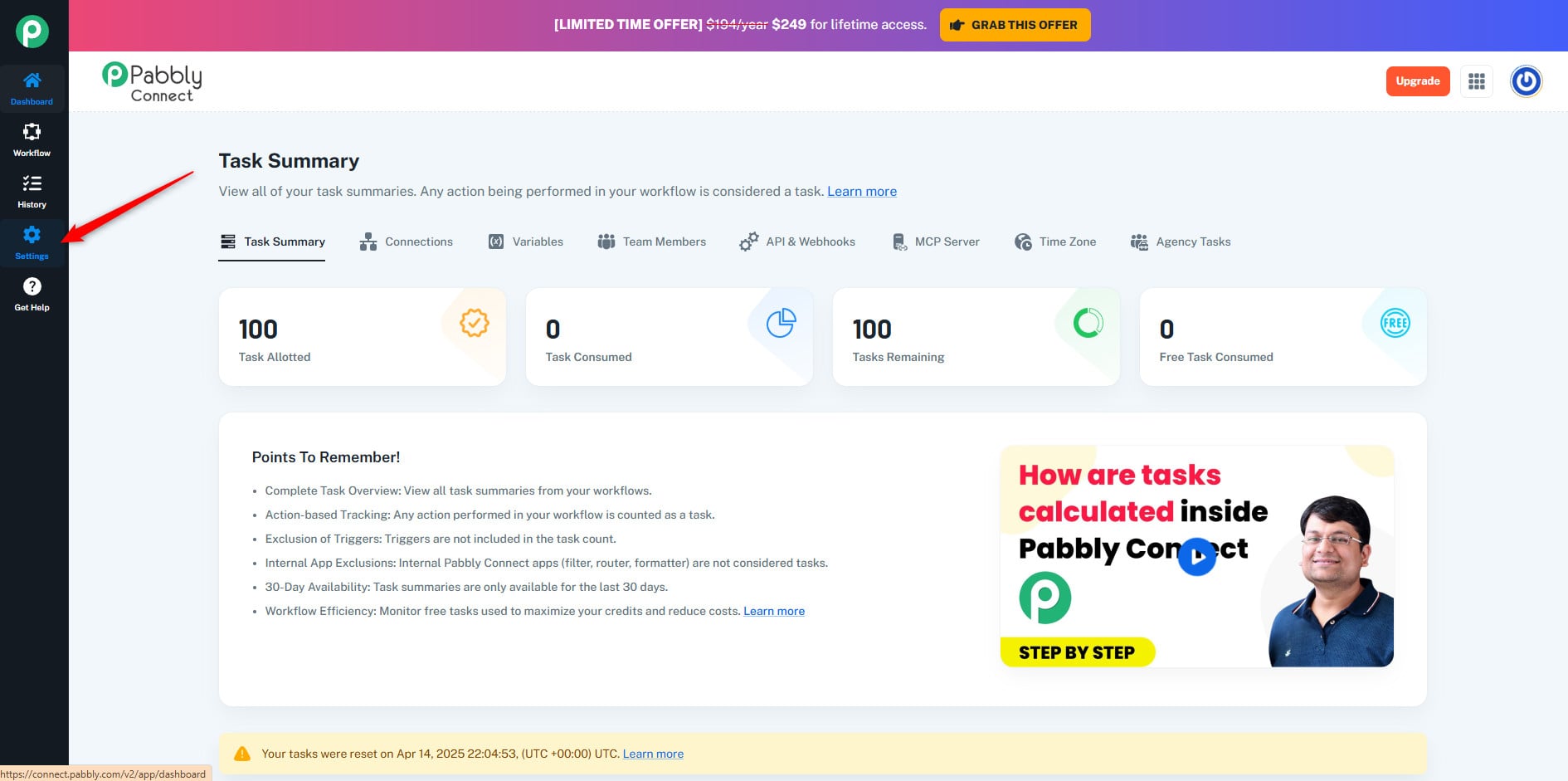Play the task calculation tutorial video
This screenshot has width=1568, height=781.
pyautogui.click(x=1196, y=556)
